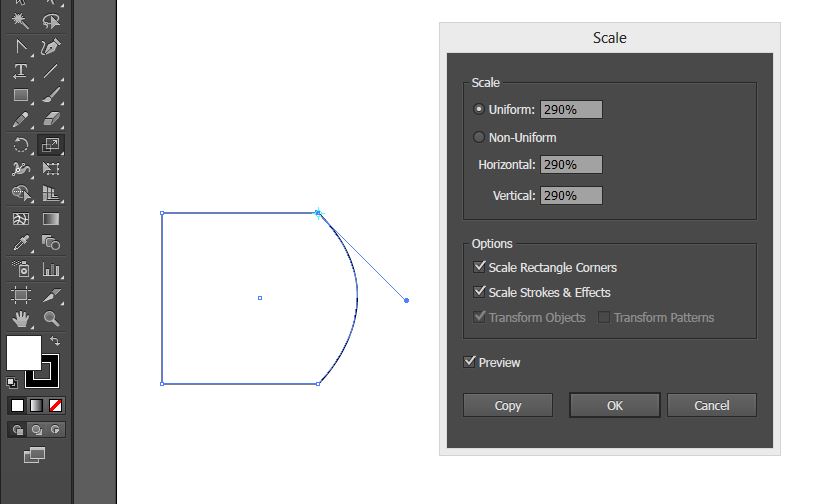
Task: Click the Horizontal percentage field
Action: pyautogui.click(x=571, y=164)
